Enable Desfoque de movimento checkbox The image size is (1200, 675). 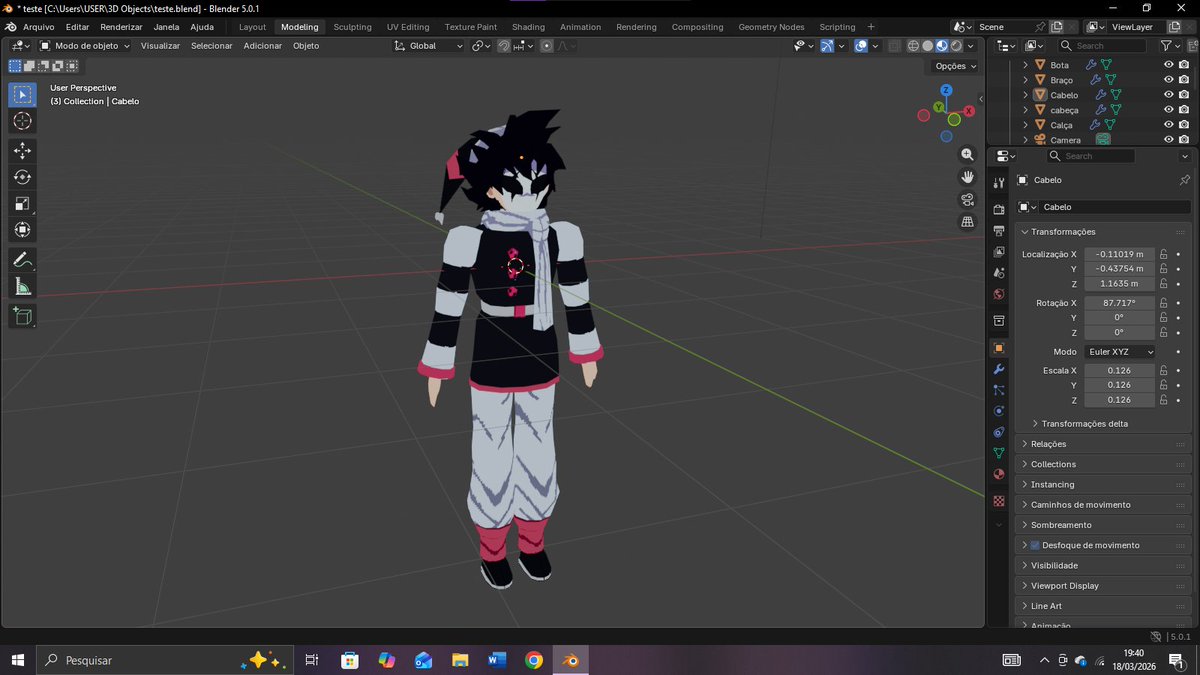1035,545
